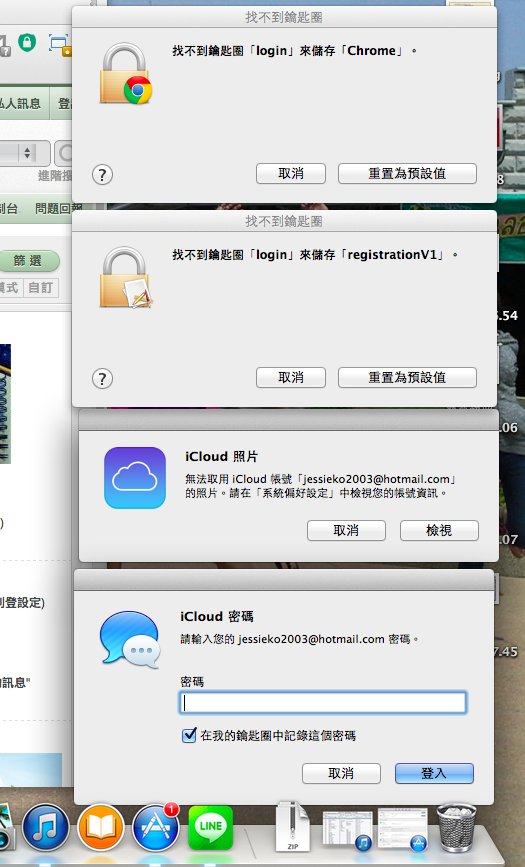Viewport: 525px width, 867px height.
Task: Toggle the remember-password-in-keychain checkbox
Action: 189,735
